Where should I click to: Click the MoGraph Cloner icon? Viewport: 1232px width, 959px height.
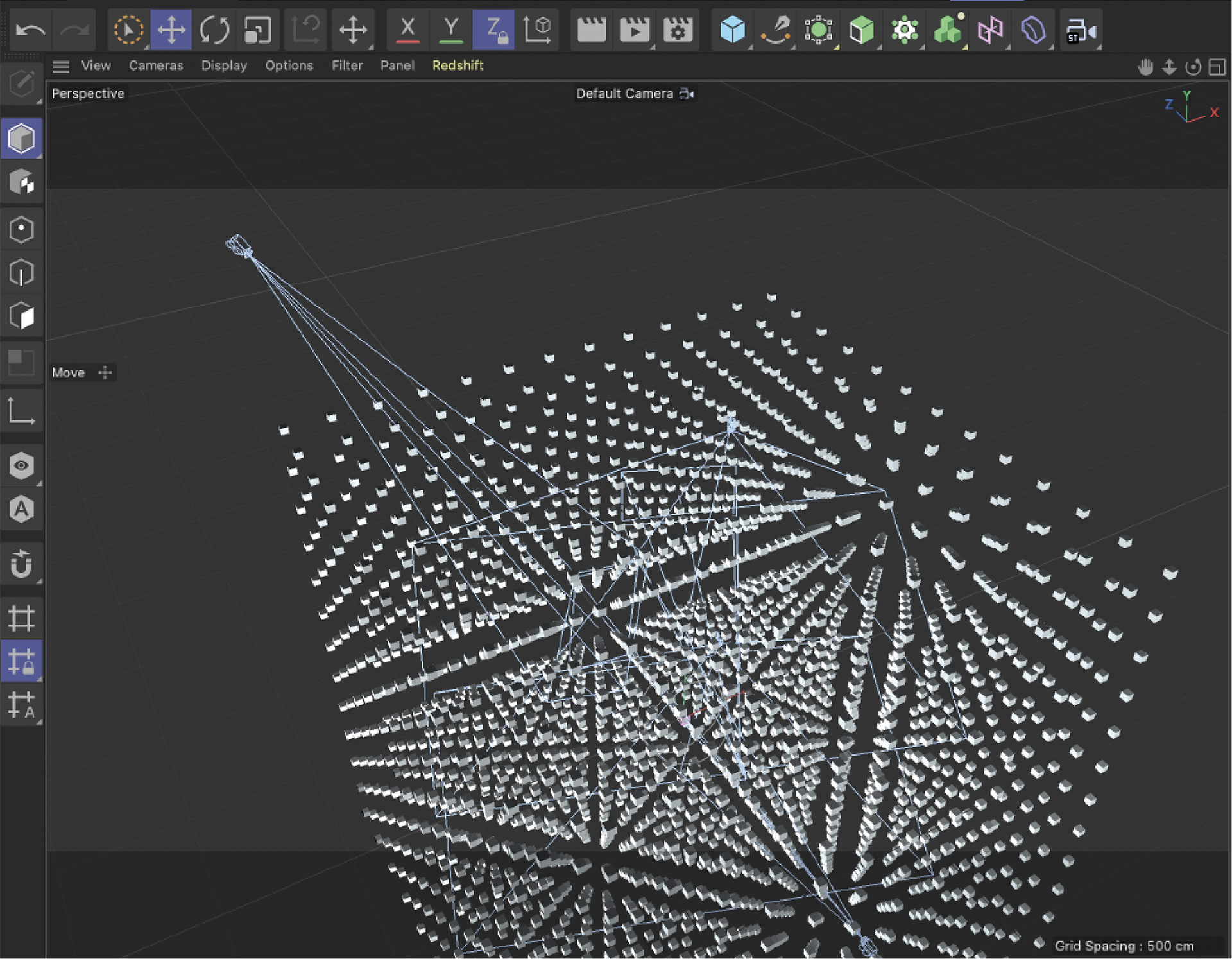(x=947, y=30)
